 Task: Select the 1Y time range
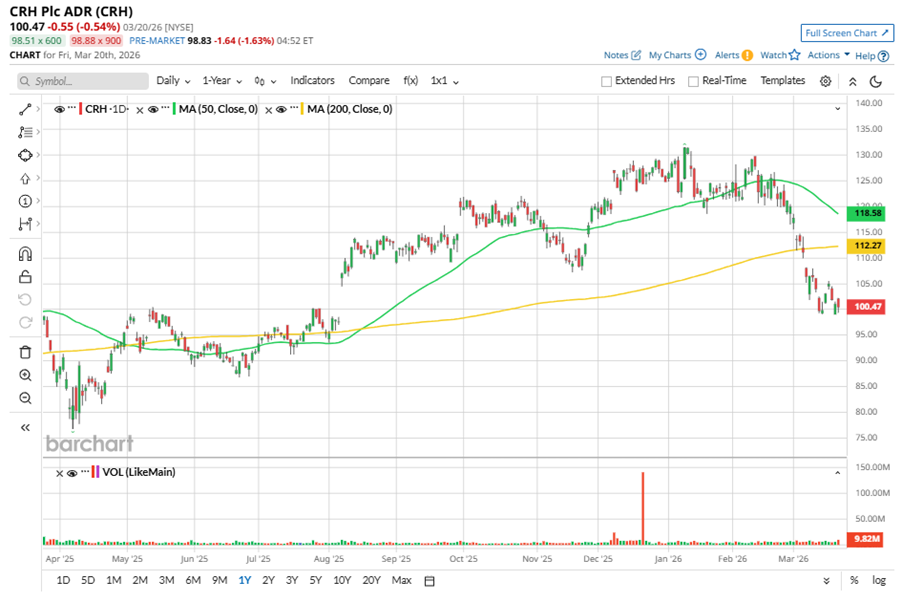point(244,580)
